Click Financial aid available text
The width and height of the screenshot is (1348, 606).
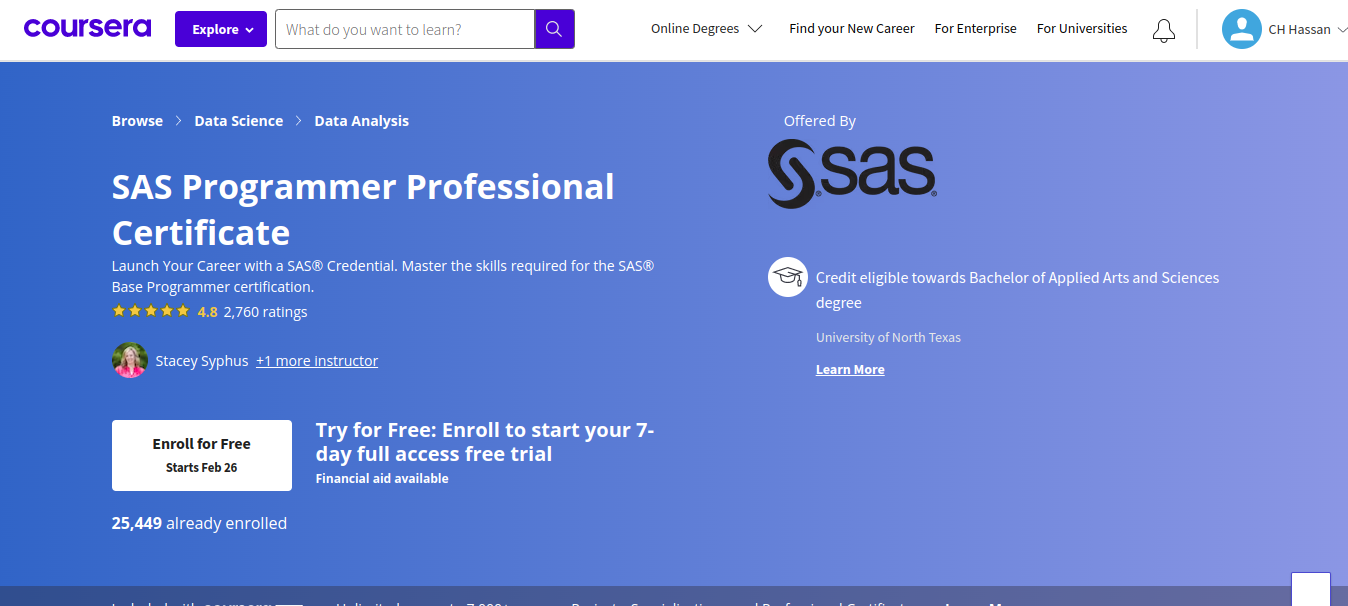point(382,479)
